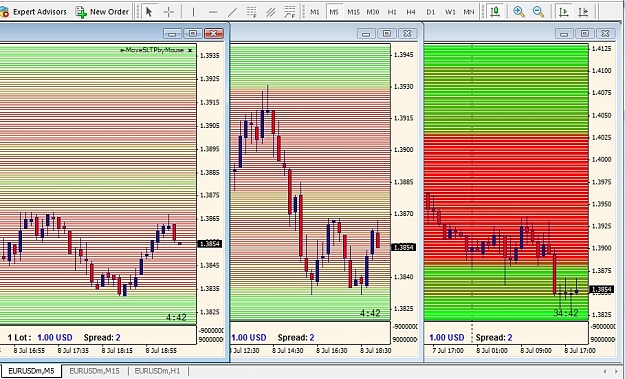Click the e-MoveSLTPbyMouse expert label
Screen dimensions: 625x379
(152, 50)
